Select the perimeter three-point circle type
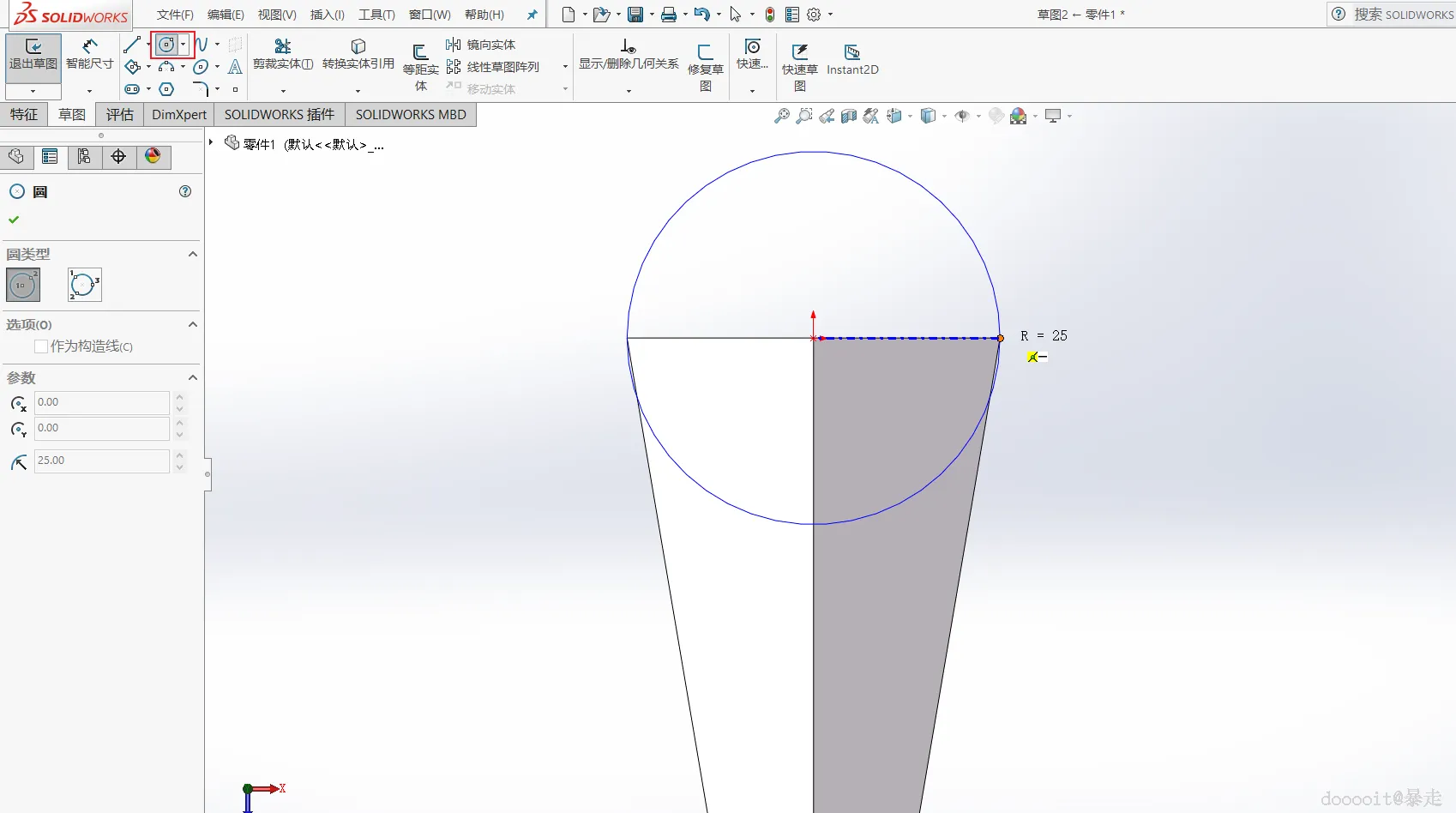 [84, 285]
